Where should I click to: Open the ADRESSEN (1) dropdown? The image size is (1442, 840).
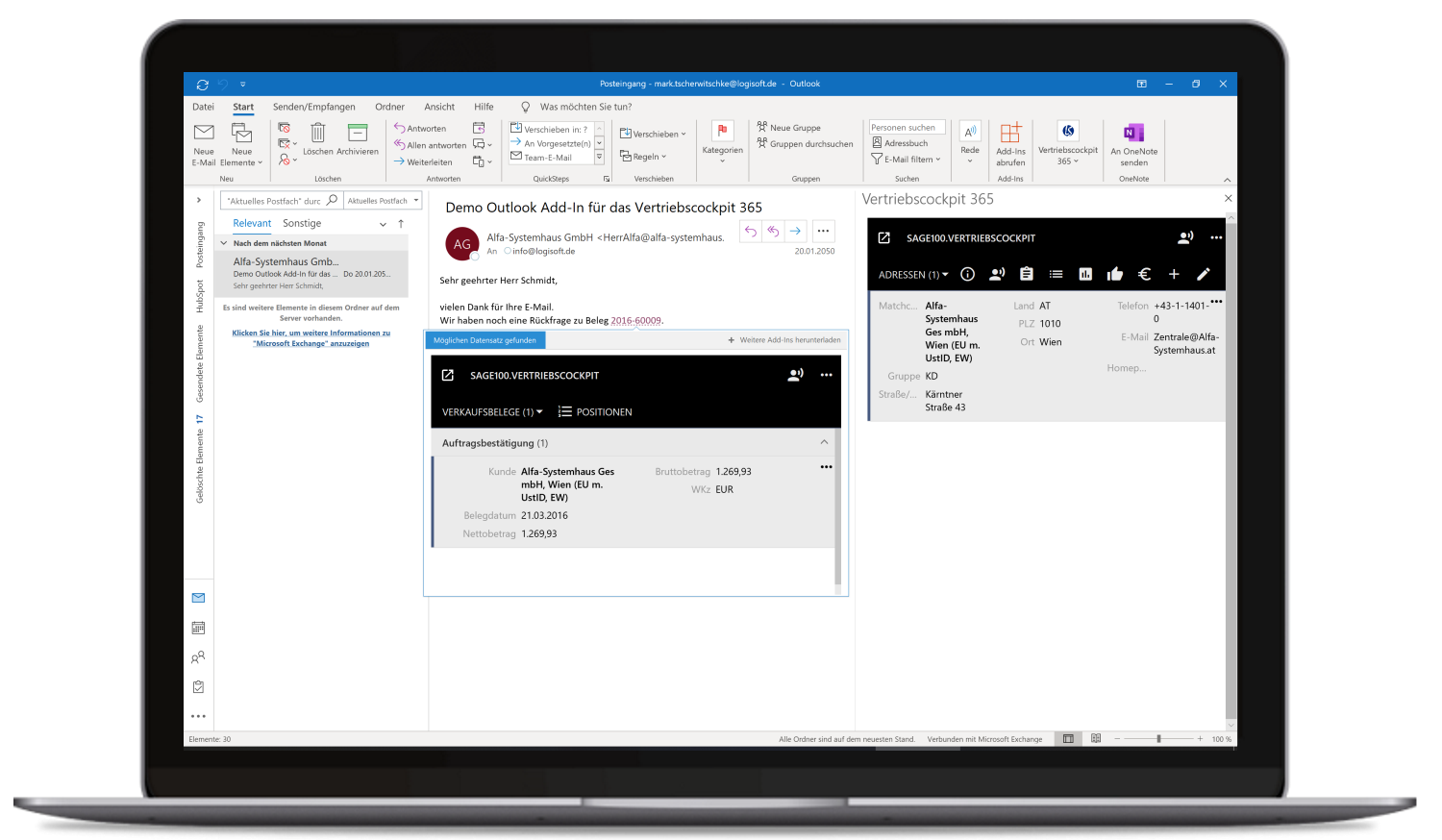(x=913, y=275)
